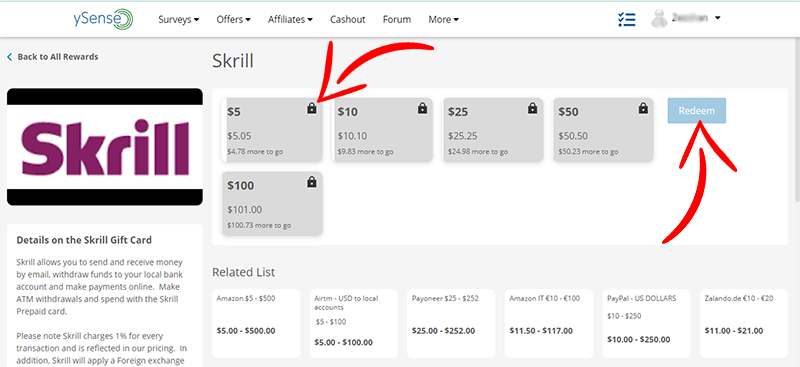
Task: Open the Cashout page
Action: pyautogui.click(x=347, y=19)
